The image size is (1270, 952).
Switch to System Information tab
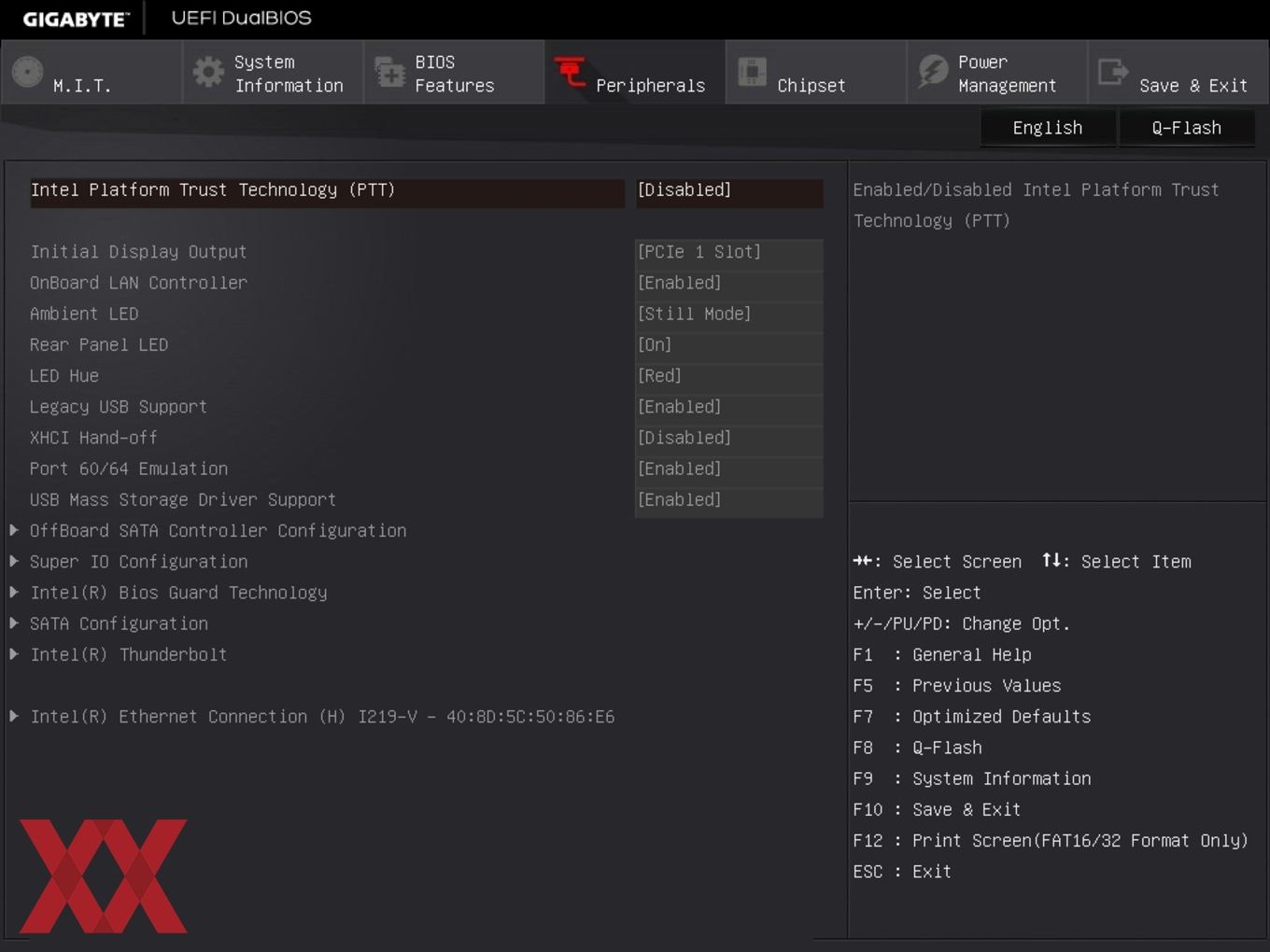tap(273, 72)
